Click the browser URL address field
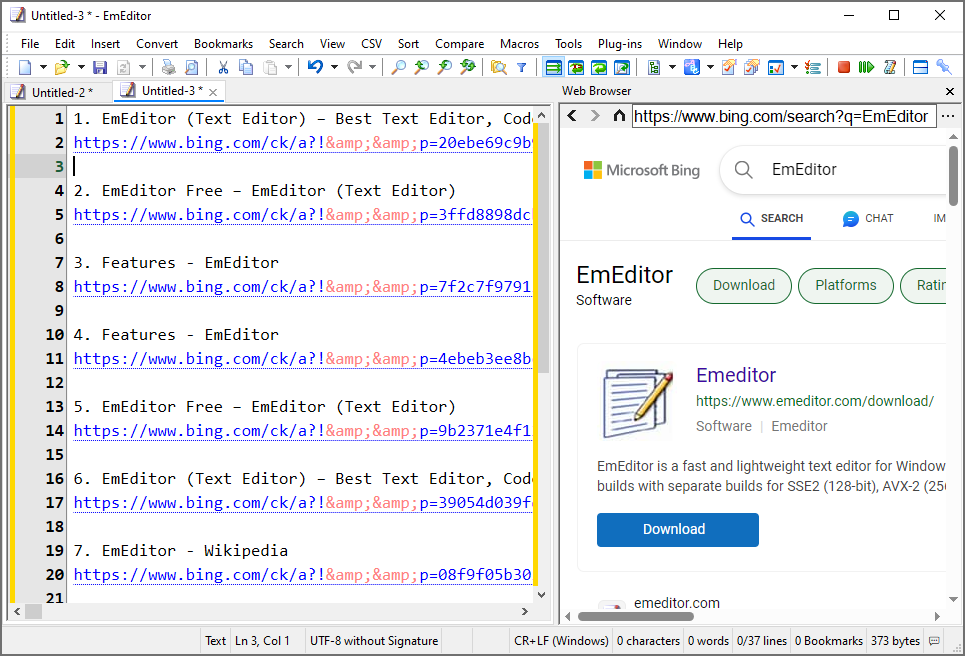This screenshot has height=656, width=965. (x=784, y=116)
